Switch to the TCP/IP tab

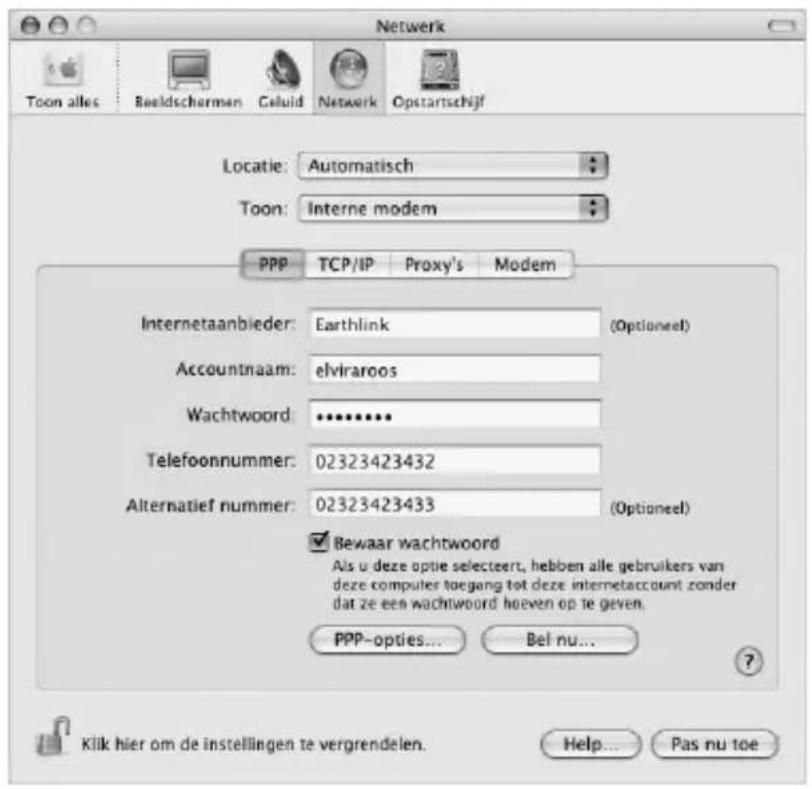tap(346, 265)
